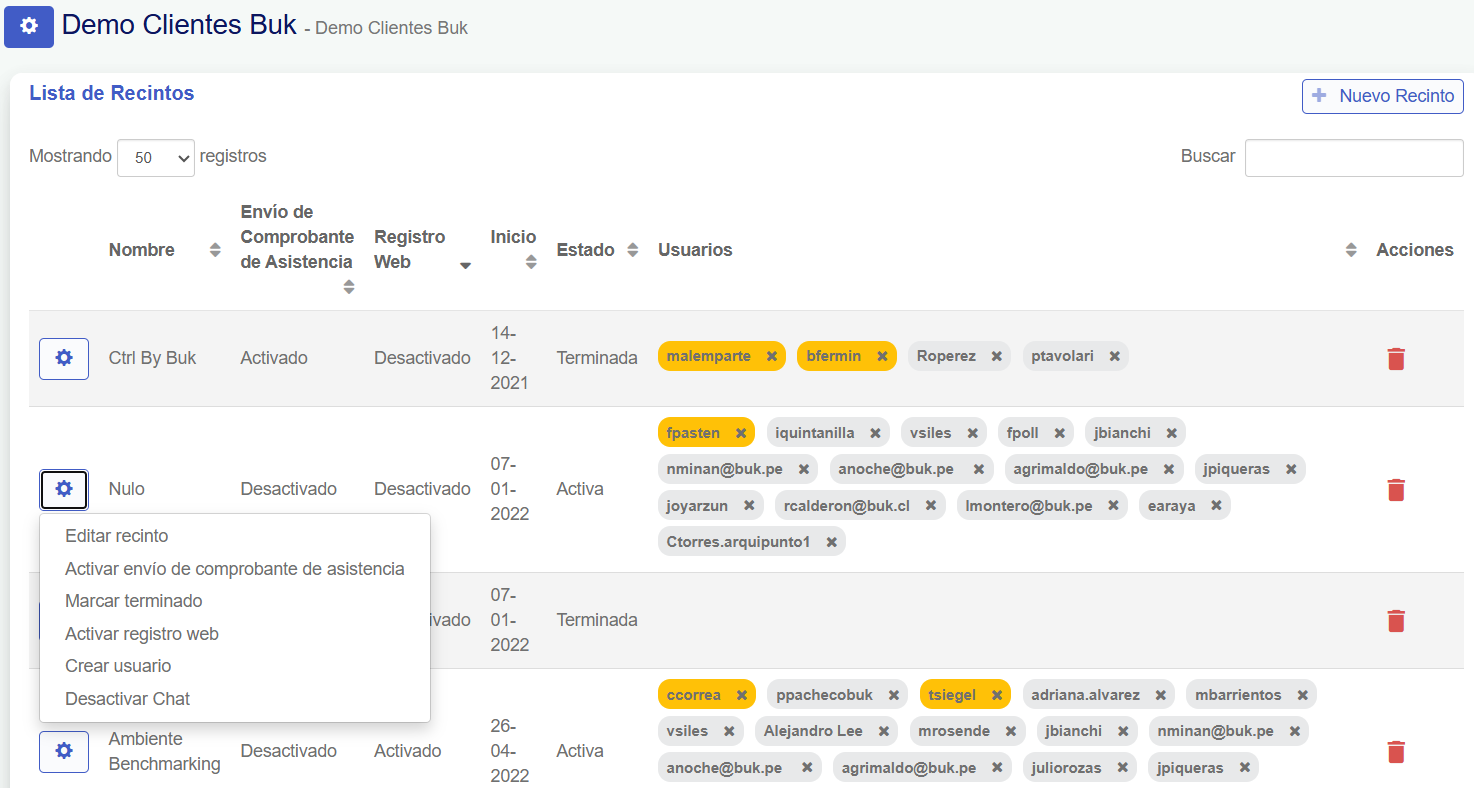This screenshot has height=788, width=1474.
Task: Click Crear usuario in the dropdown menu
Action: (x=118, y=666)
